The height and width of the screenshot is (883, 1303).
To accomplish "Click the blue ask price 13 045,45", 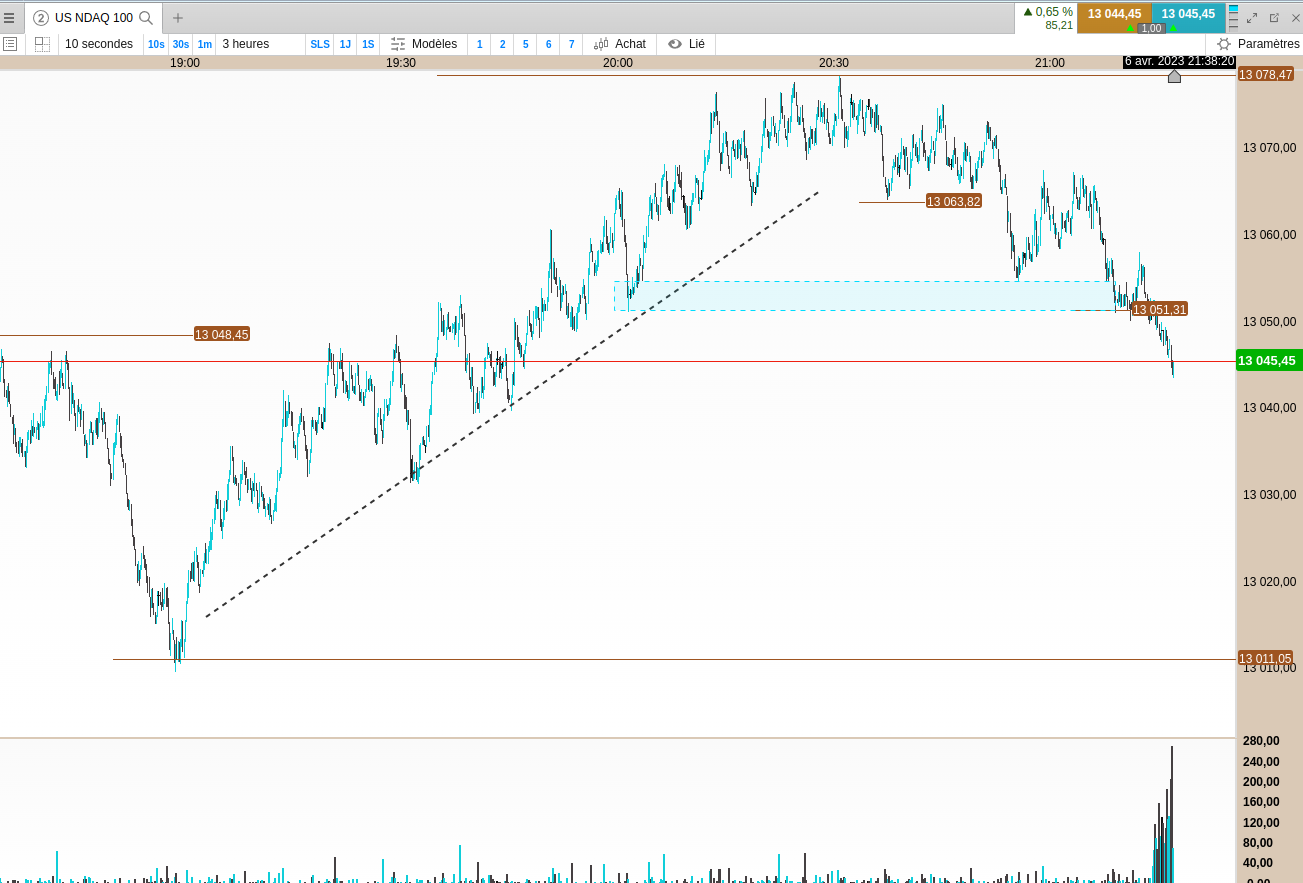I will pos(1188,14).
